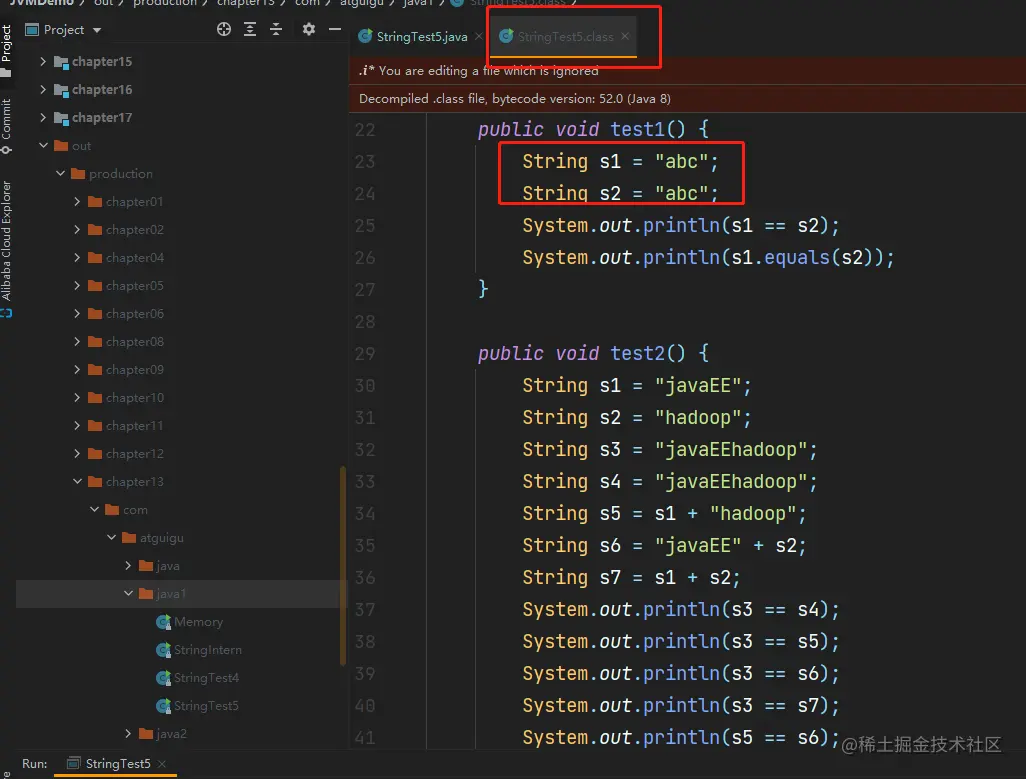Open the Project tool window side tab

point(6,50)
